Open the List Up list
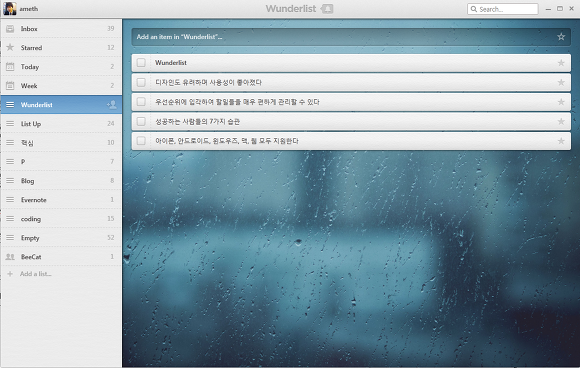Image resolution: width=580 pixels, height=368 pixels. [x=61, y=124]
